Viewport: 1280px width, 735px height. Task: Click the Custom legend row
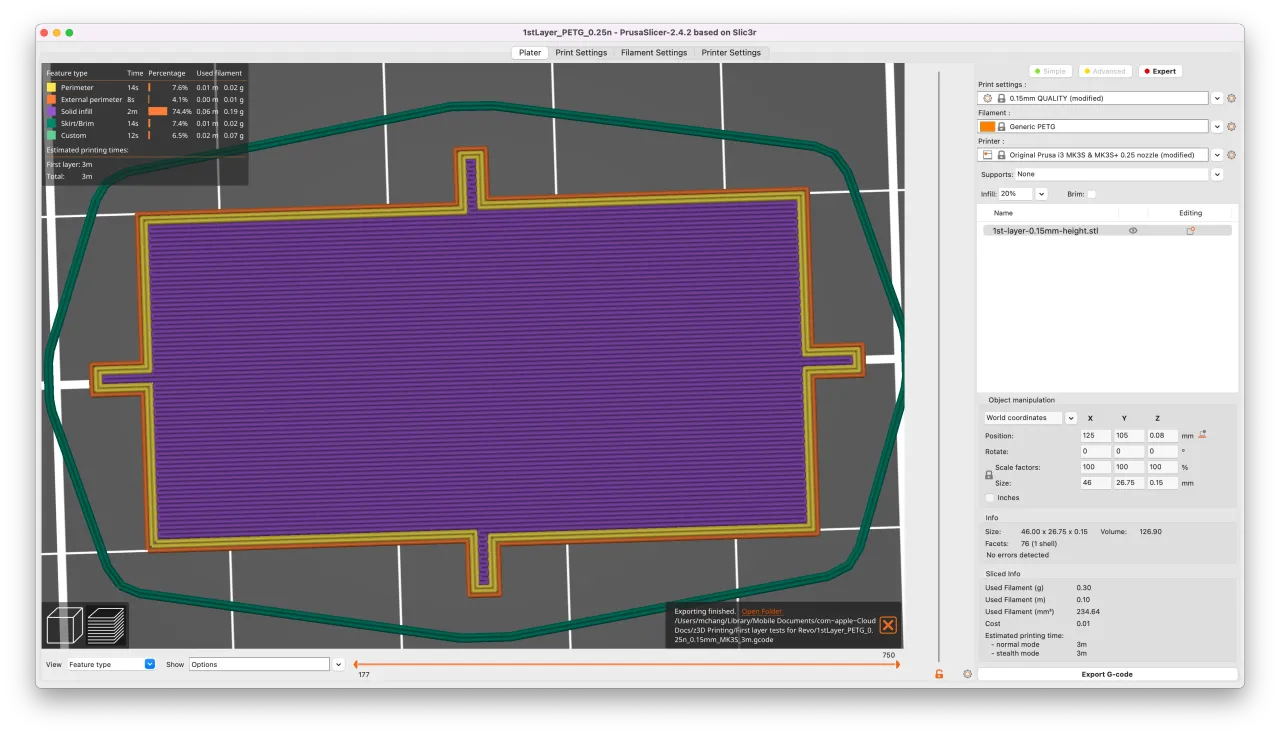coord(145,135)
